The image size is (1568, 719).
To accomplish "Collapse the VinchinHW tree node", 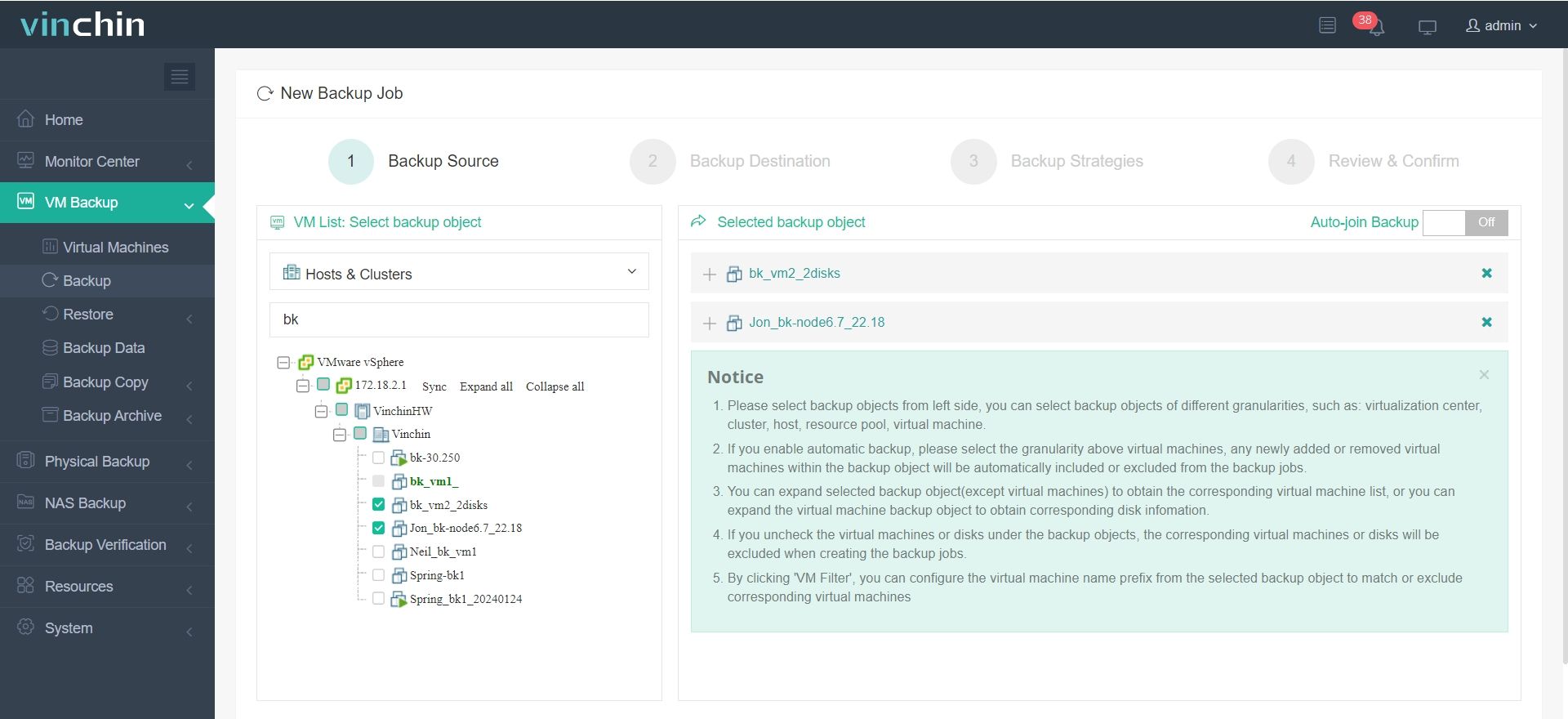I will (x=322, y=411).
